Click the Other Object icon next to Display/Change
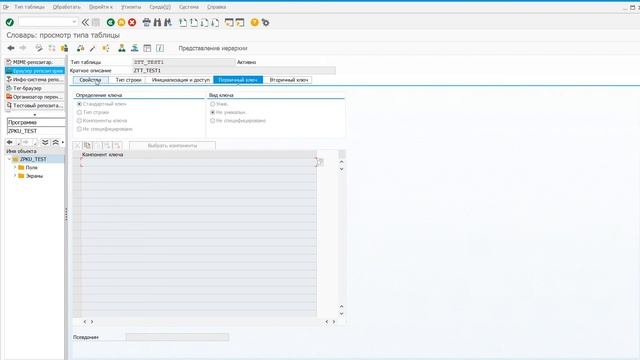Image resolution: width=640 pixels, height=360 pixels. [x=52, y=48]
